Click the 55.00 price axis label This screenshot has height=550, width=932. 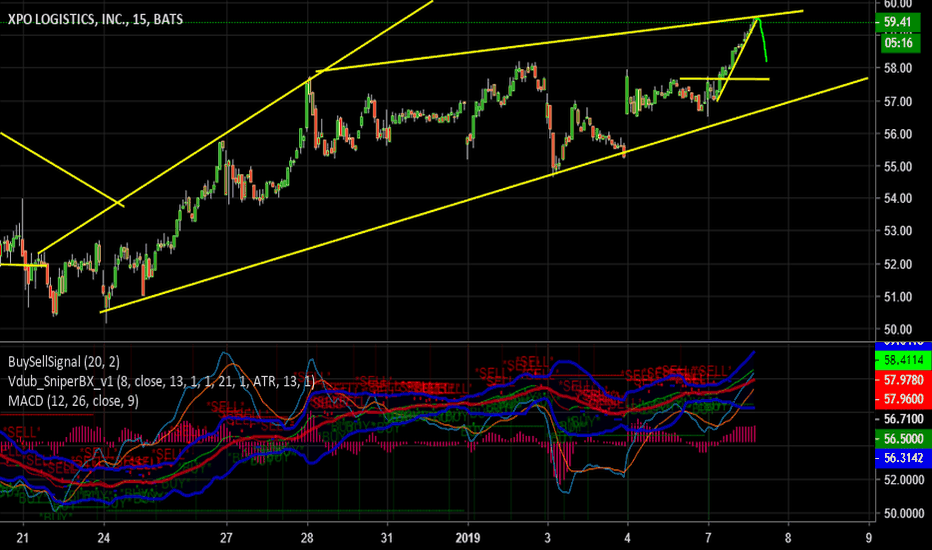898,166
